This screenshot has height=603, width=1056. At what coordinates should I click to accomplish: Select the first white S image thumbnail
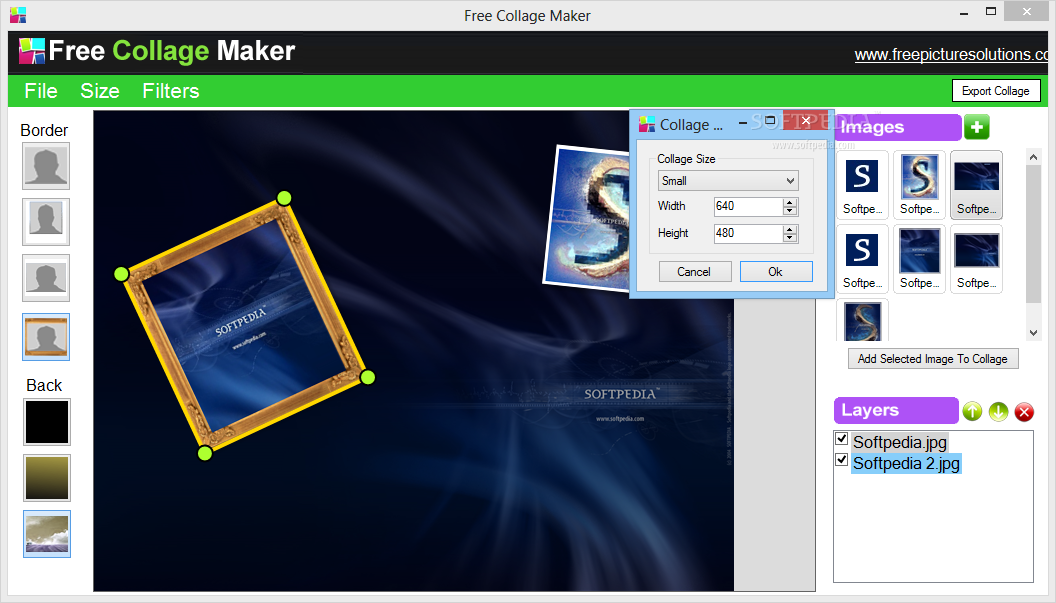click(x=862, y=185)
